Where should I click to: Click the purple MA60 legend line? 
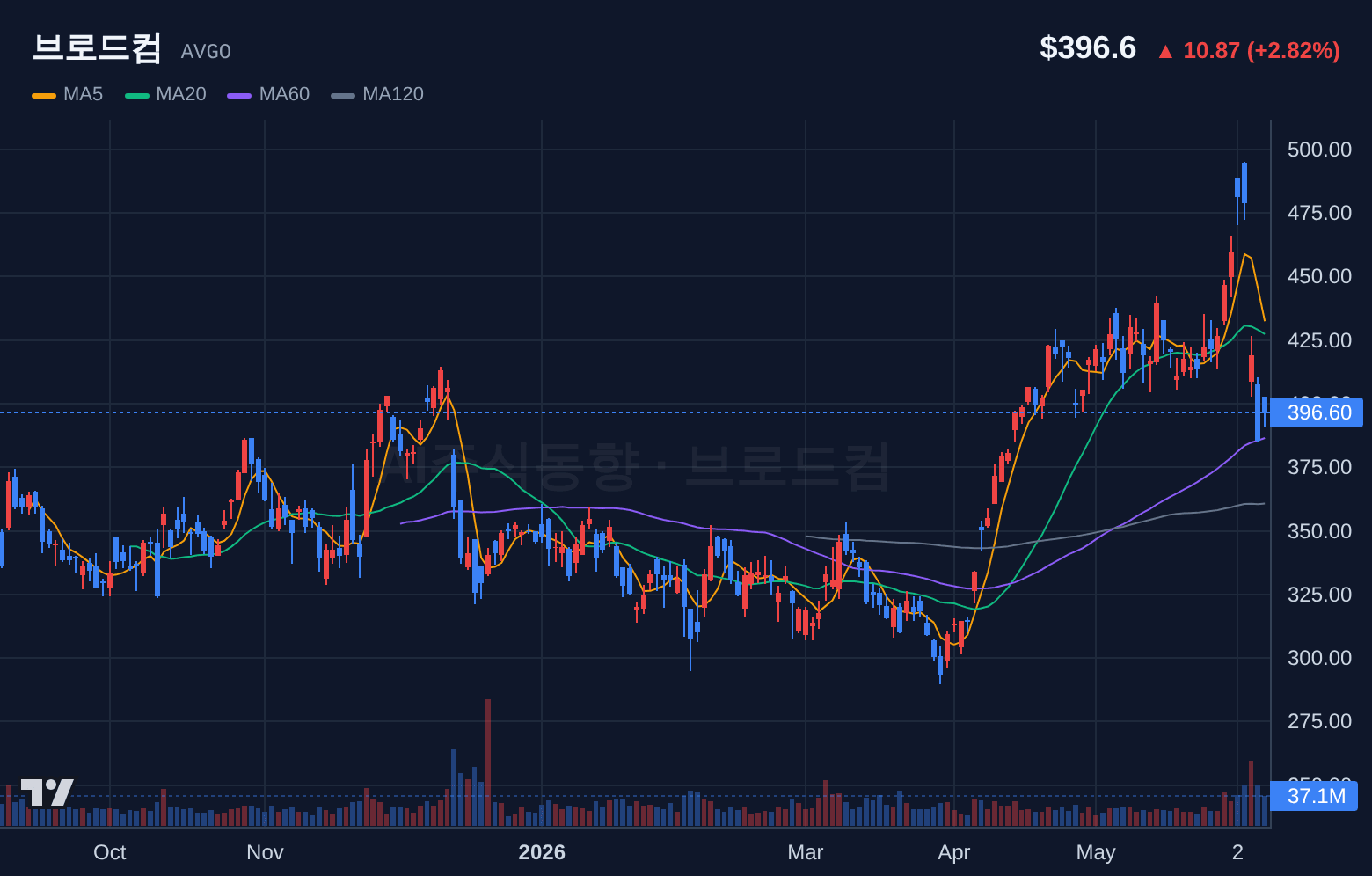tap(239, 95)
